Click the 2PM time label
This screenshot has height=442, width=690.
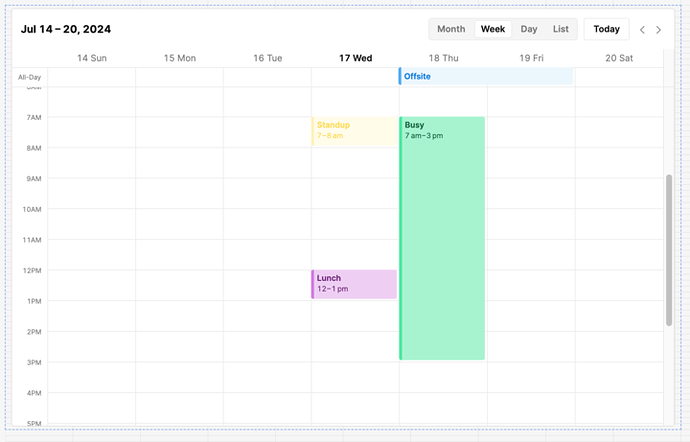pyautogui.click(x=34, y=332)
